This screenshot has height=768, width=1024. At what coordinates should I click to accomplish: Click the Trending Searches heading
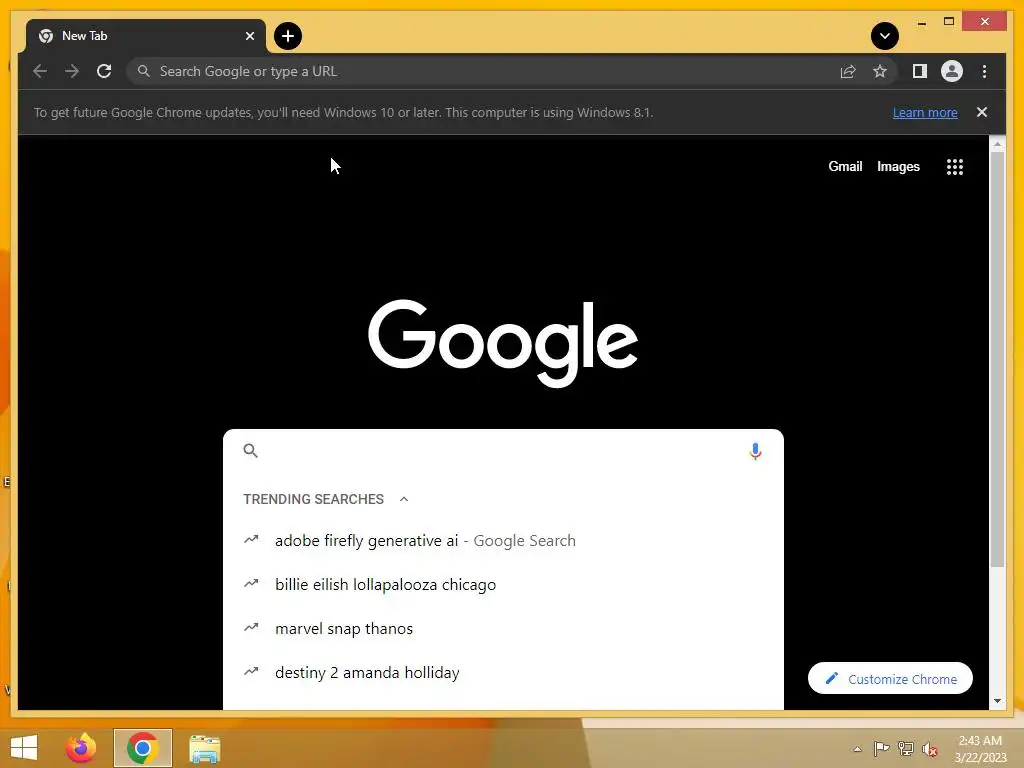point(313,499)
